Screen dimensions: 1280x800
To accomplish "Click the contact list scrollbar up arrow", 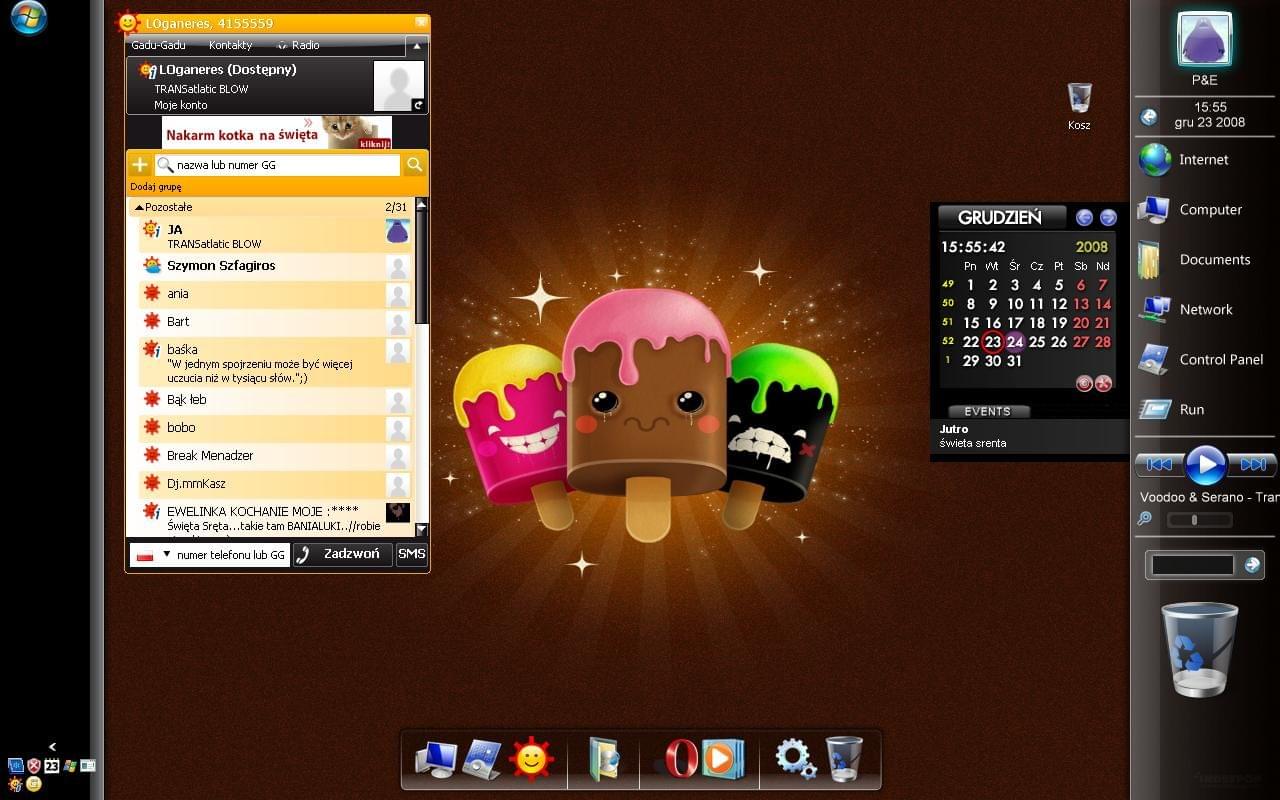I will [421, 205].
